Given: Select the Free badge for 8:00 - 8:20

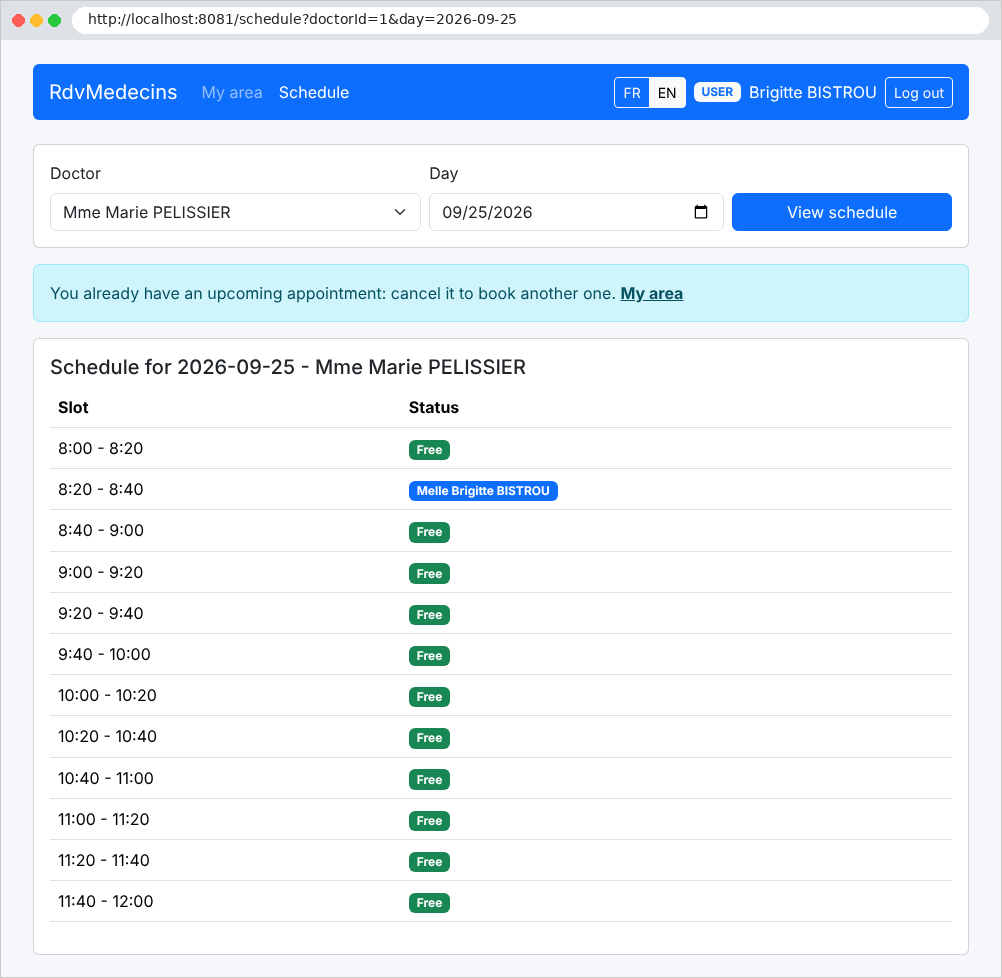Looking at the screenshot, I should pos(429,450).
